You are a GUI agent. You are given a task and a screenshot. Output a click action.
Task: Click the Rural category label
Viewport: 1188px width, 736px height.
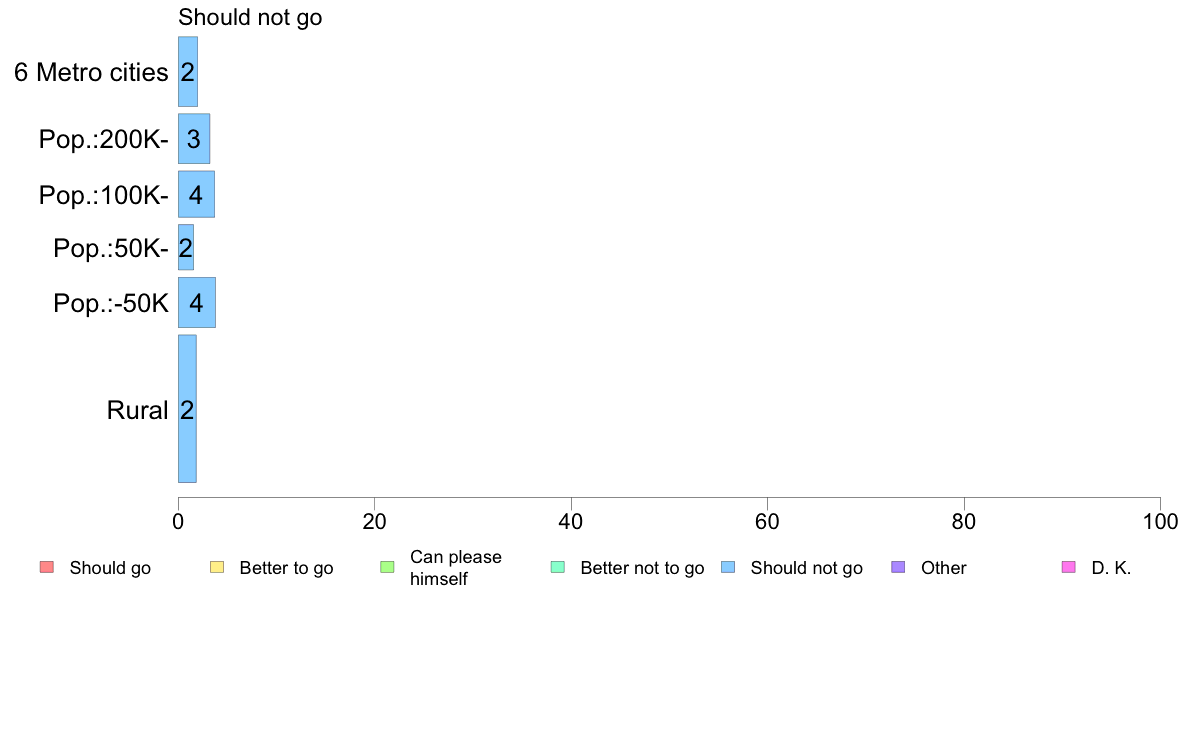[137, 410]
